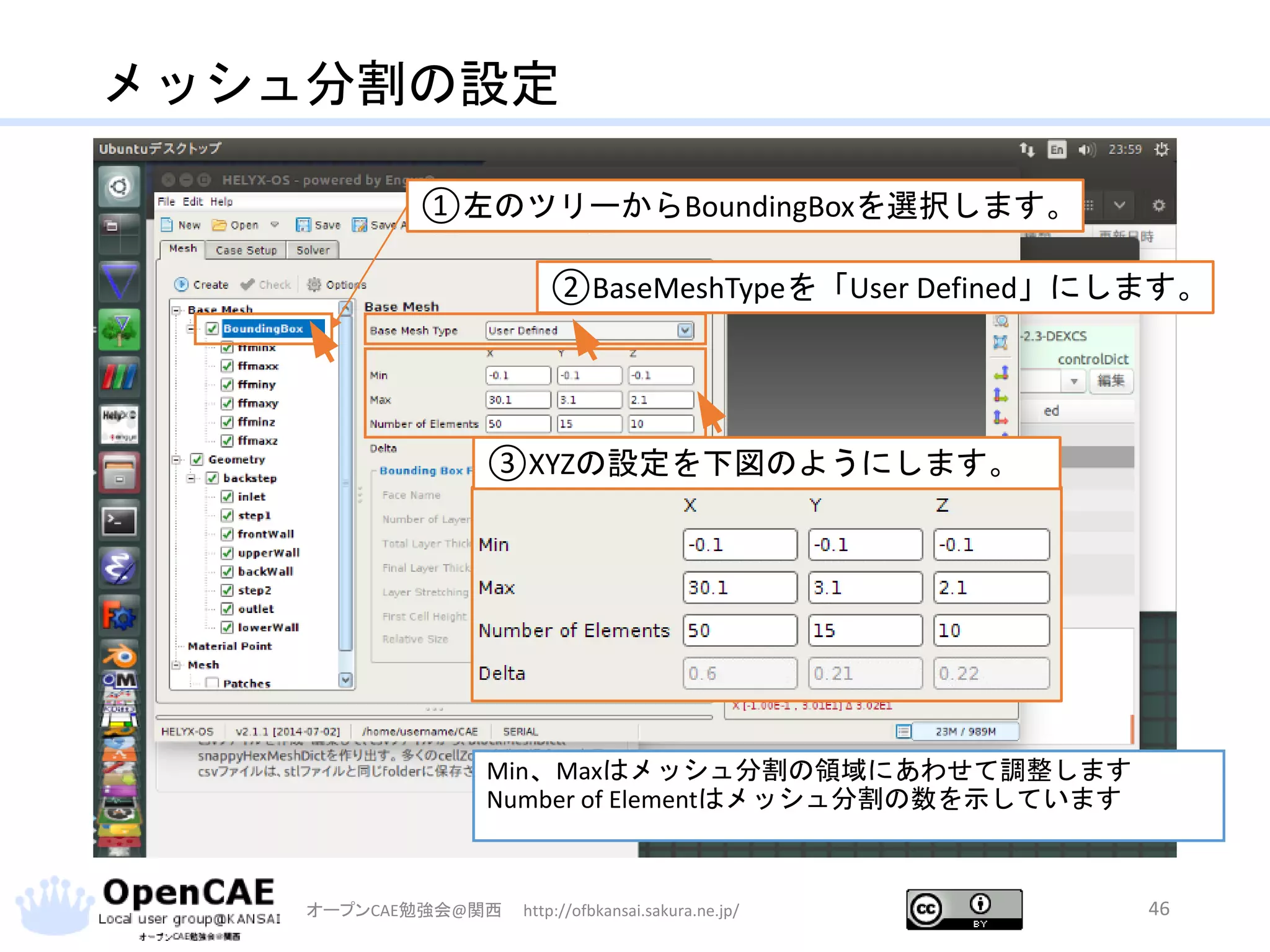1270x952 pixels.
Task: Click the tree panel scrollbar thumb
Action: [x=346, y=483]
